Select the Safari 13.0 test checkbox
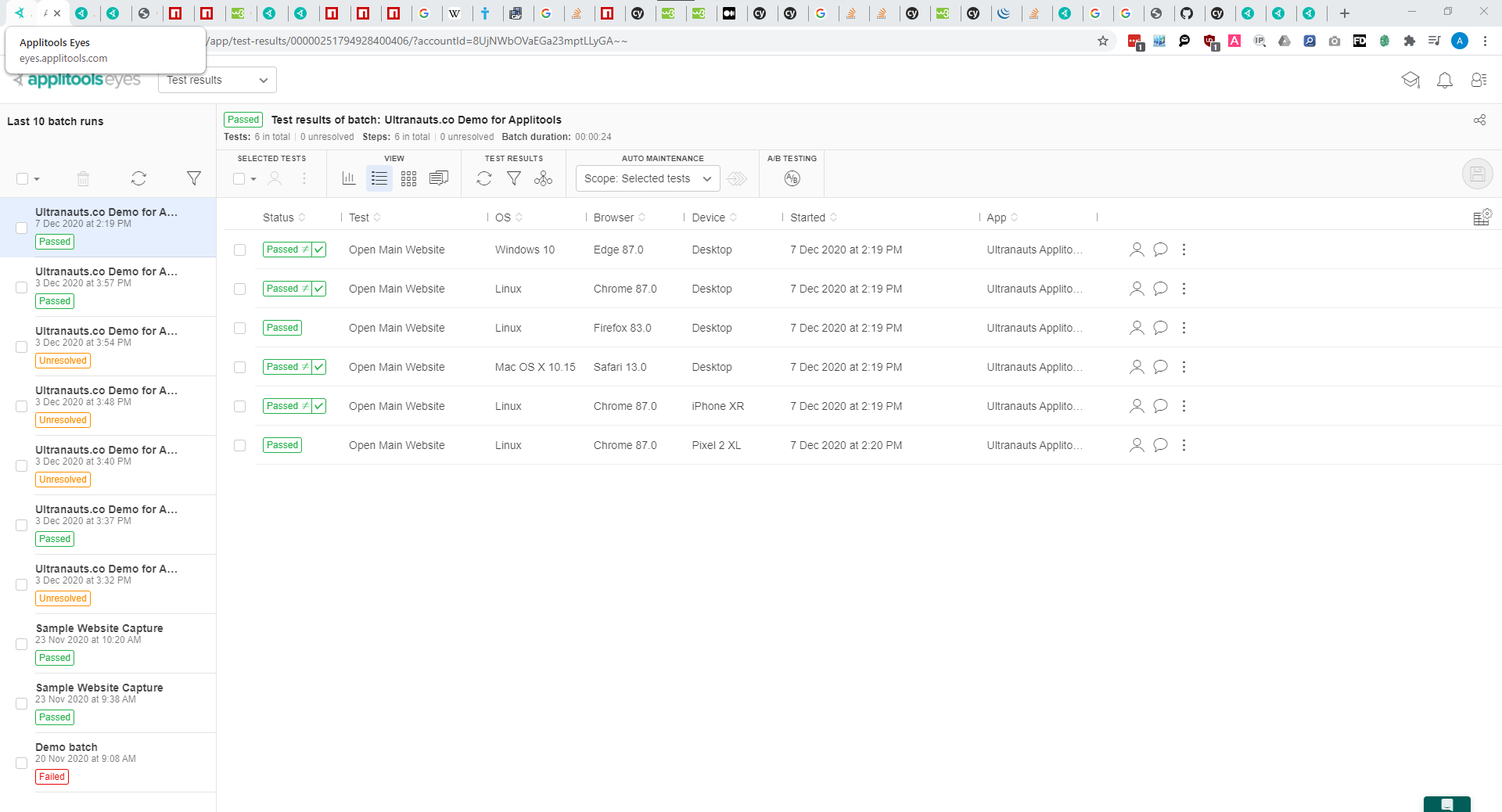Image resolution: width=1502 pixels, height=812 pixels. pos(240,368)
